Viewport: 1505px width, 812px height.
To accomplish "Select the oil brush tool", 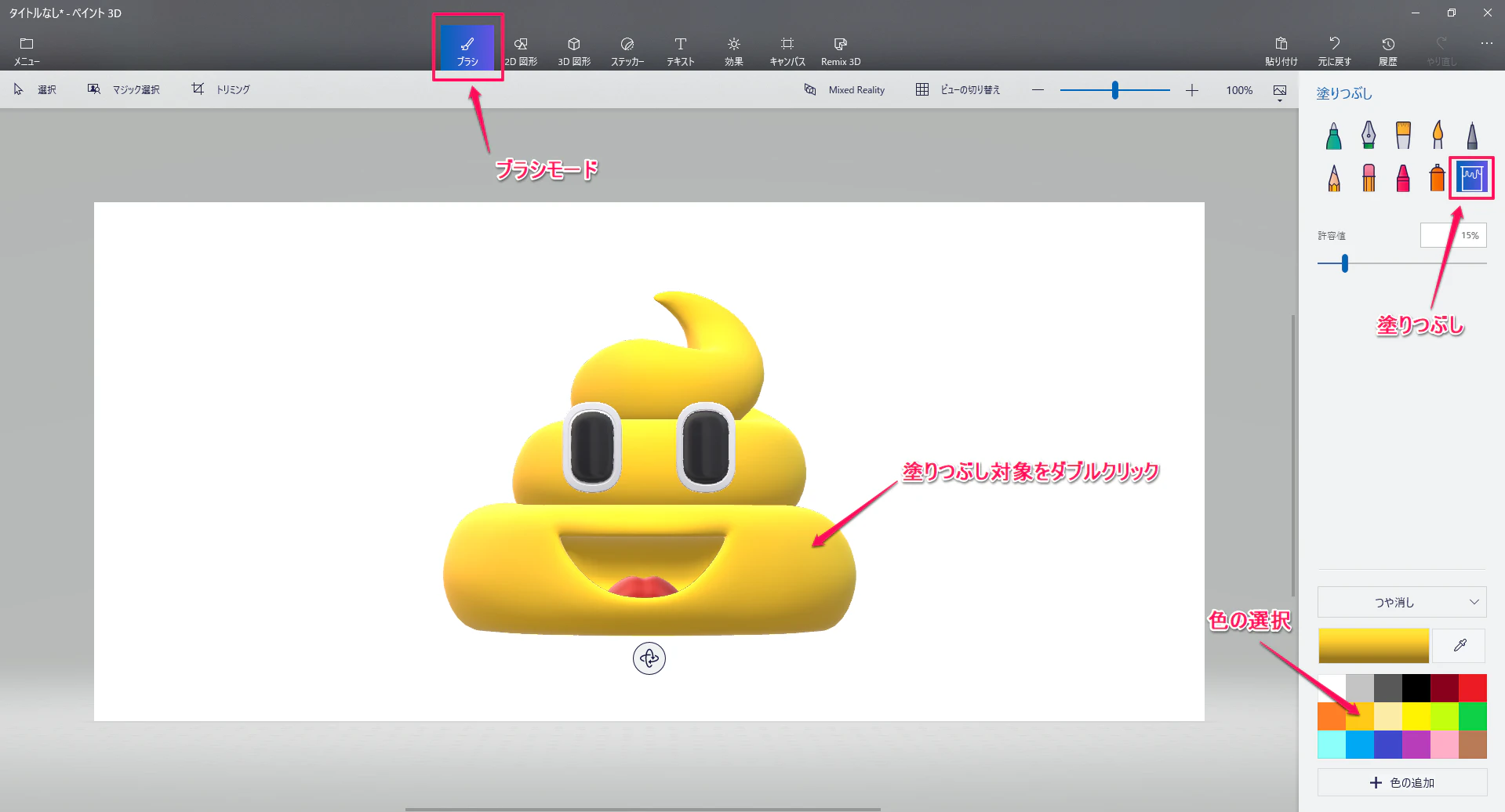I will click(1403, 135).
